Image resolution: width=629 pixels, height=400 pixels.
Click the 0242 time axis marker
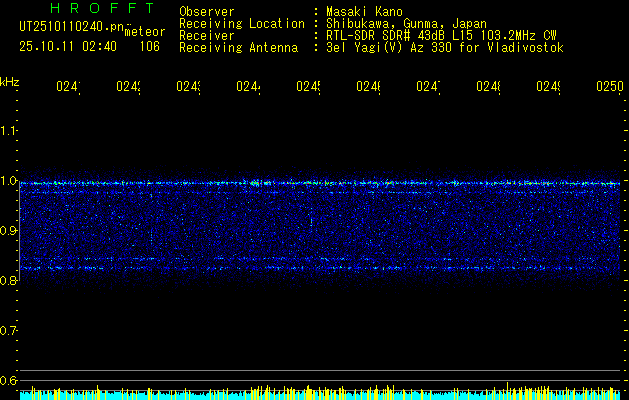point(128,87)
